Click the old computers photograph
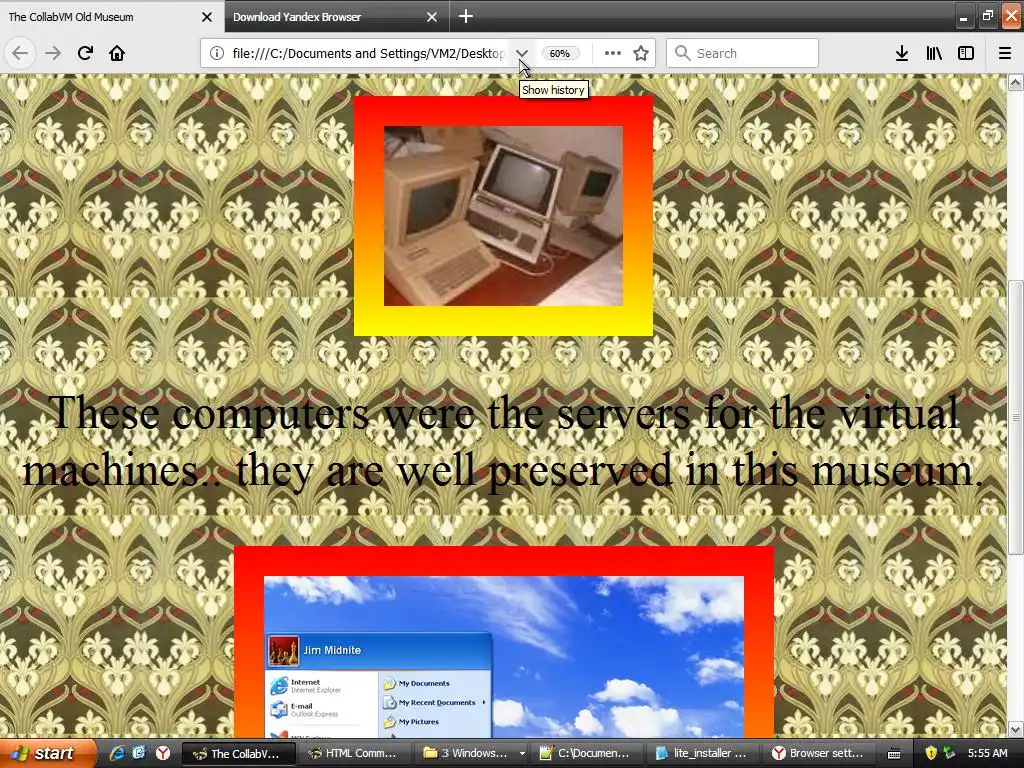 [x=503, y=216]
